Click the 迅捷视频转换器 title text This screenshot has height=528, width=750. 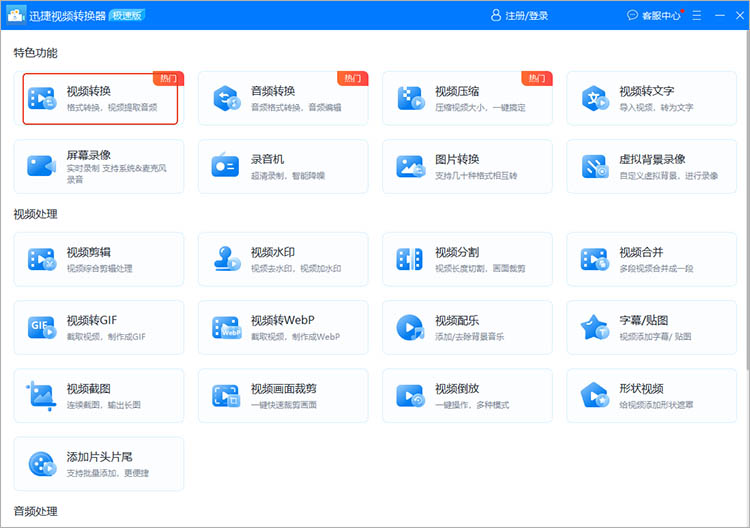tap(67, 16)
